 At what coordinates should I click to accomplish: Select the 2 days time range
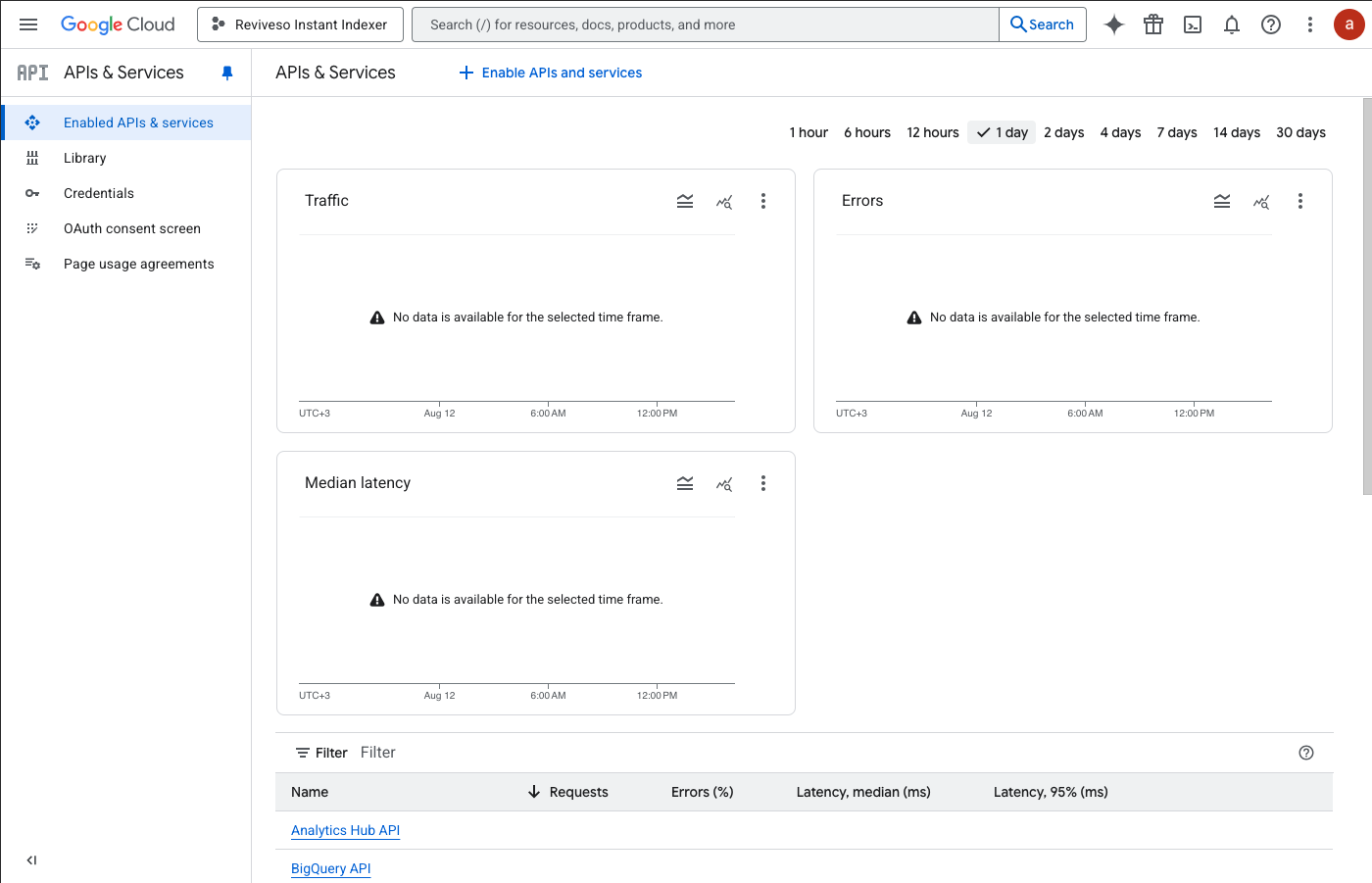[1064, 132]
